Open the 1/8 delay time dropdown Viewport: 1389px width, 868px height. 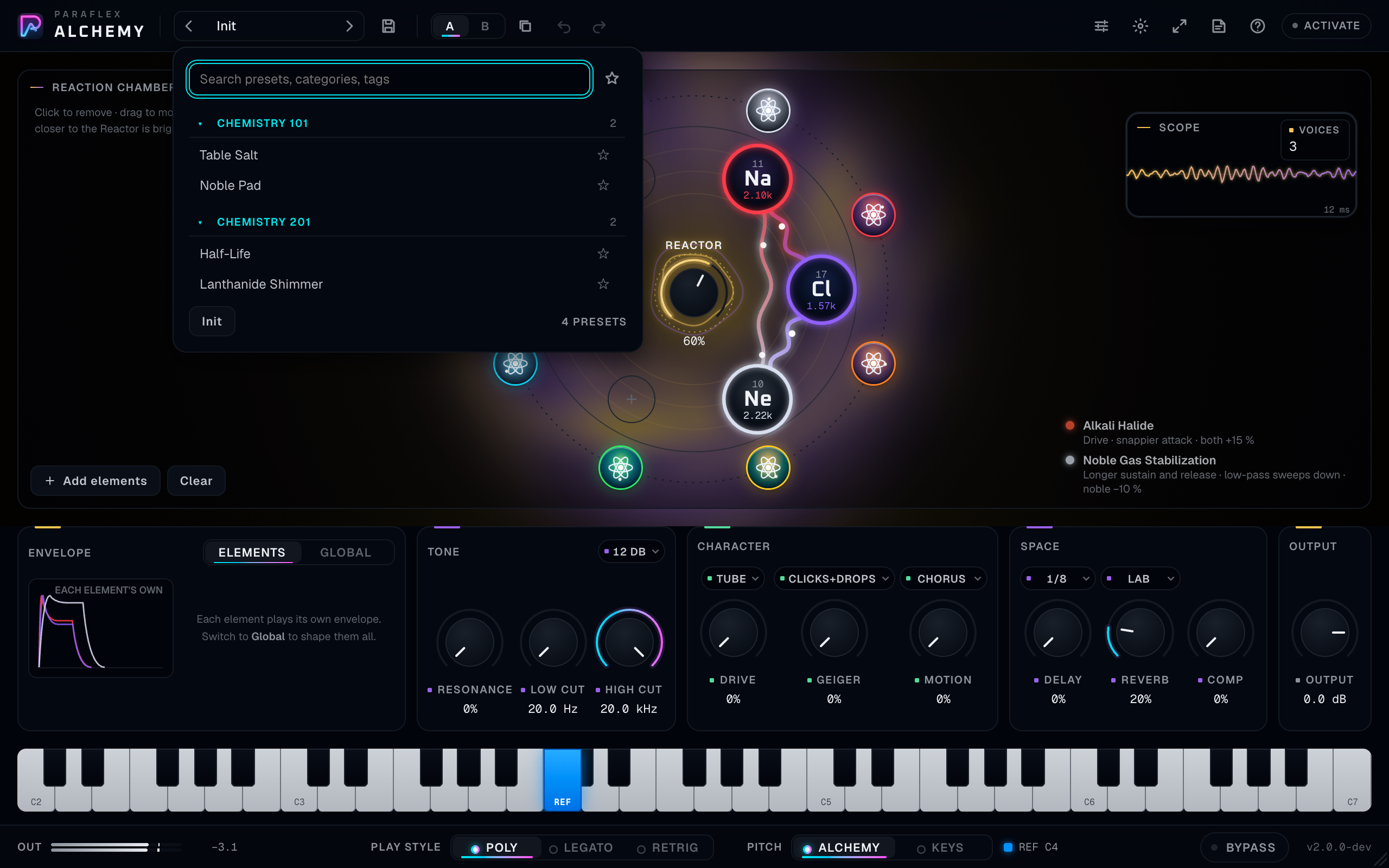tap(1058, 578)
